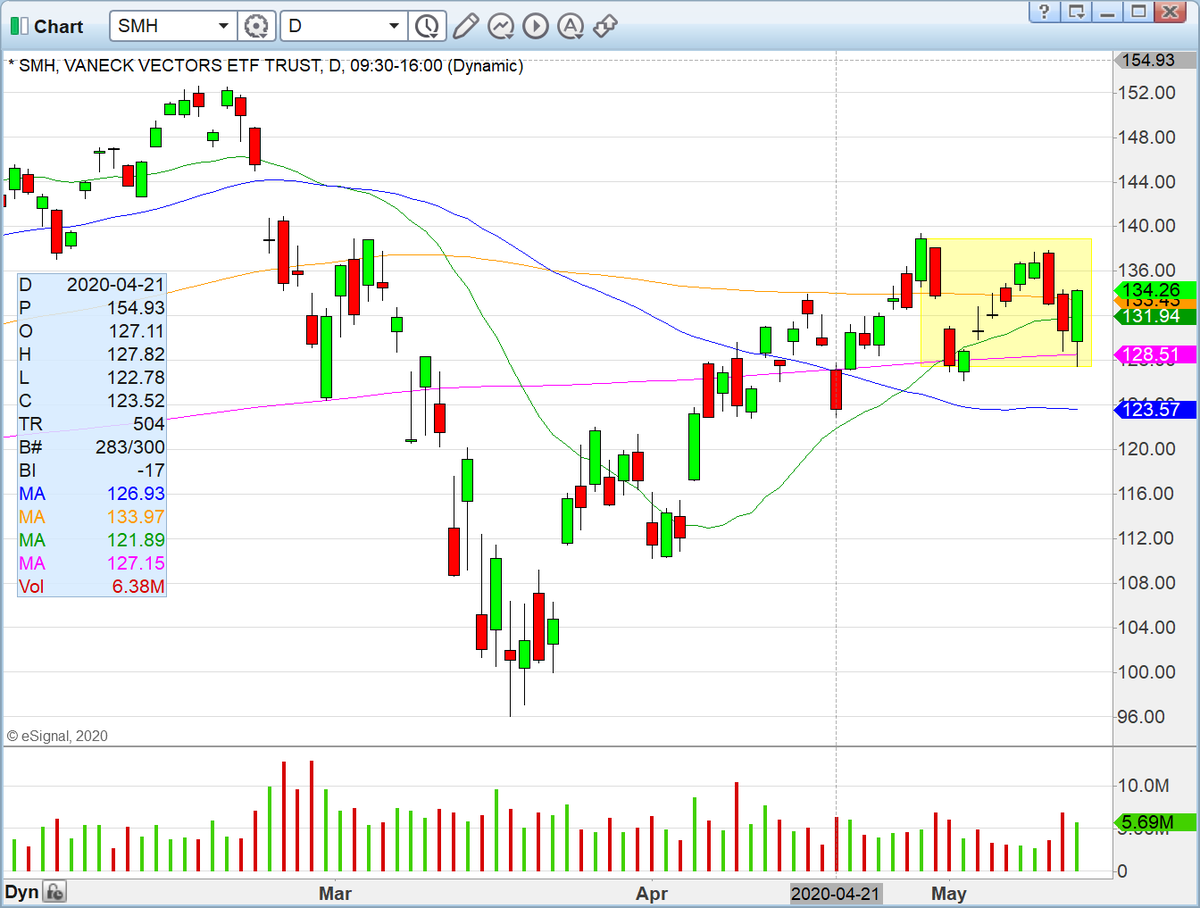
Task: Open the window options menu icon
Action: (x=1076, y=12)
